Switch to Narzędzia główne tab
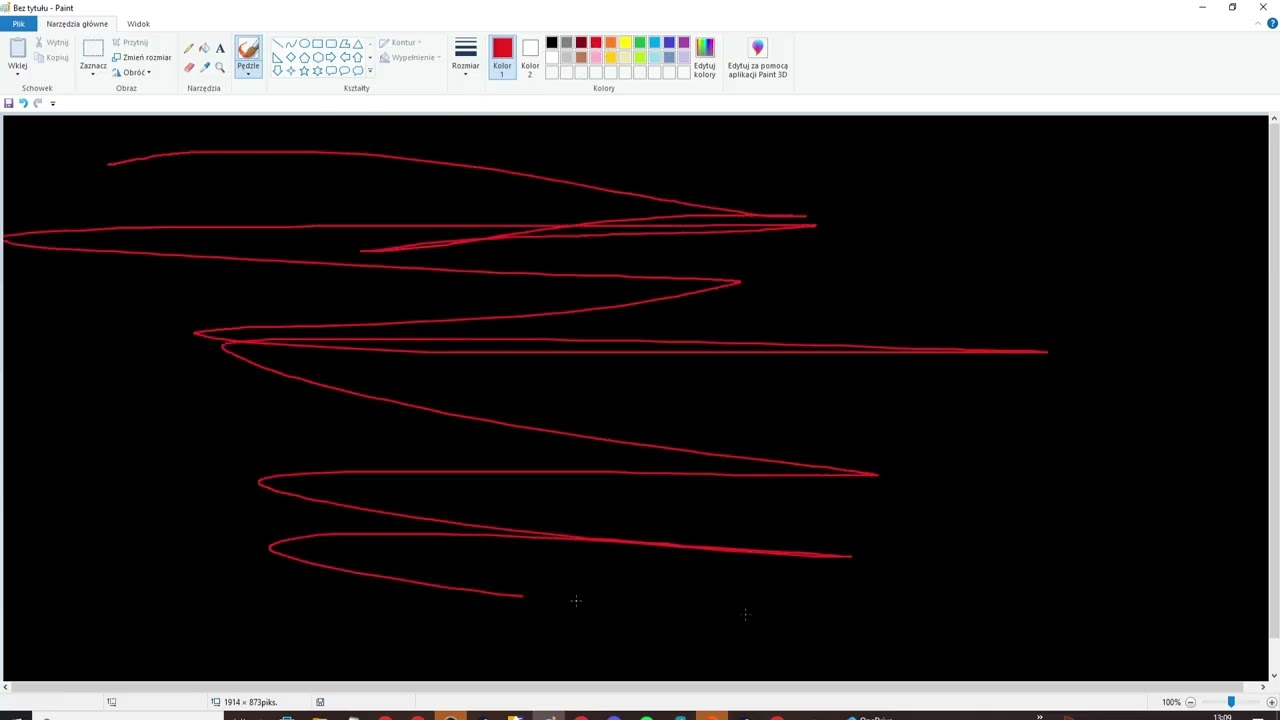This screenshot has height=720, width=1280. [x=77, y=24]
